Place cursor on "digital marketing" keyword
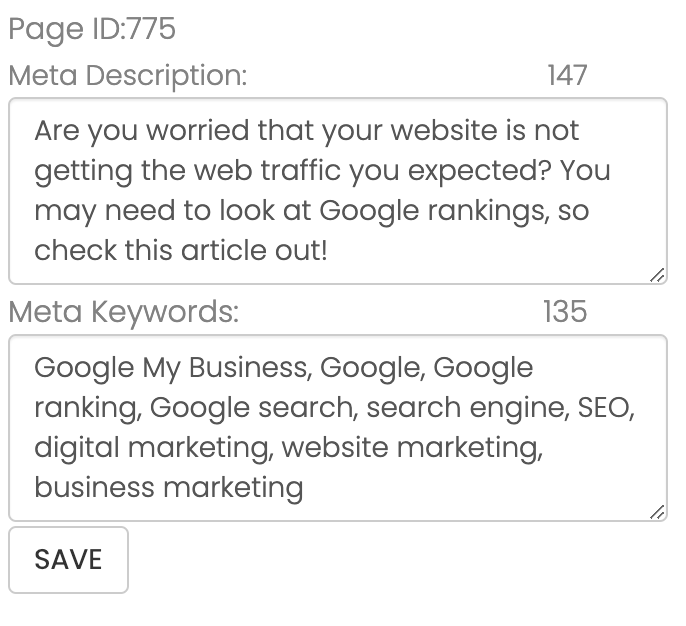Screen dimensions: 686x626 click(152, 448)
